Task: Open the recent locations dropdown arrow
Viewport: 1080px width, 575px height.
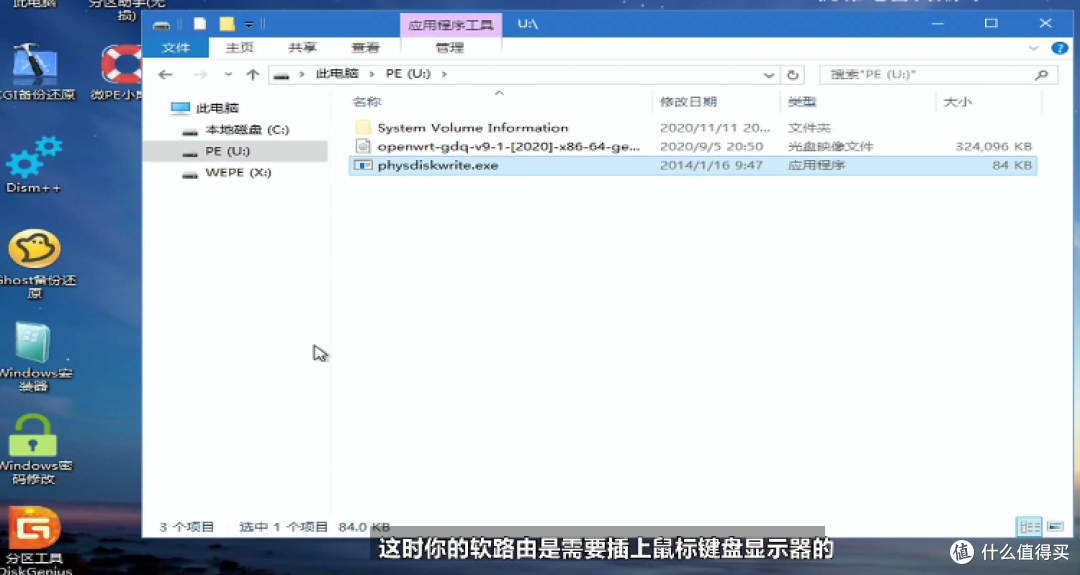Action: [x=228, y=74]
